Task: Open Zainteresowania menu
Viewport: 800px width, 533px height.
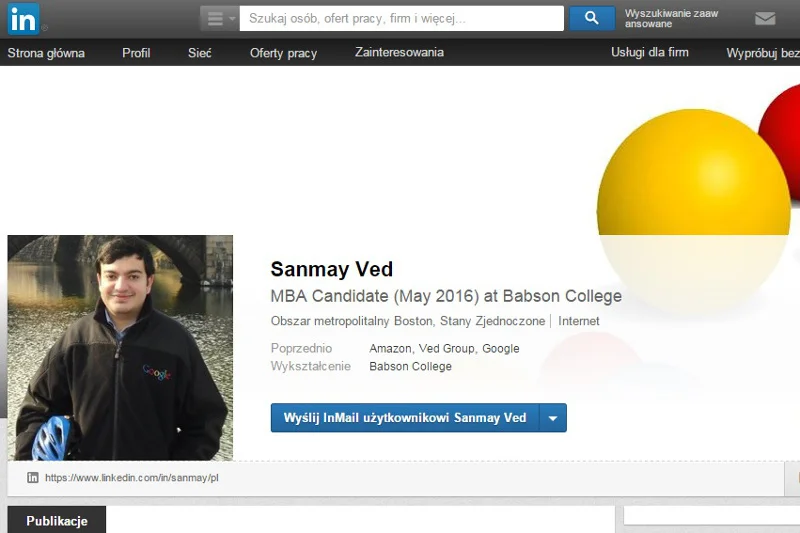Action: 399,53
